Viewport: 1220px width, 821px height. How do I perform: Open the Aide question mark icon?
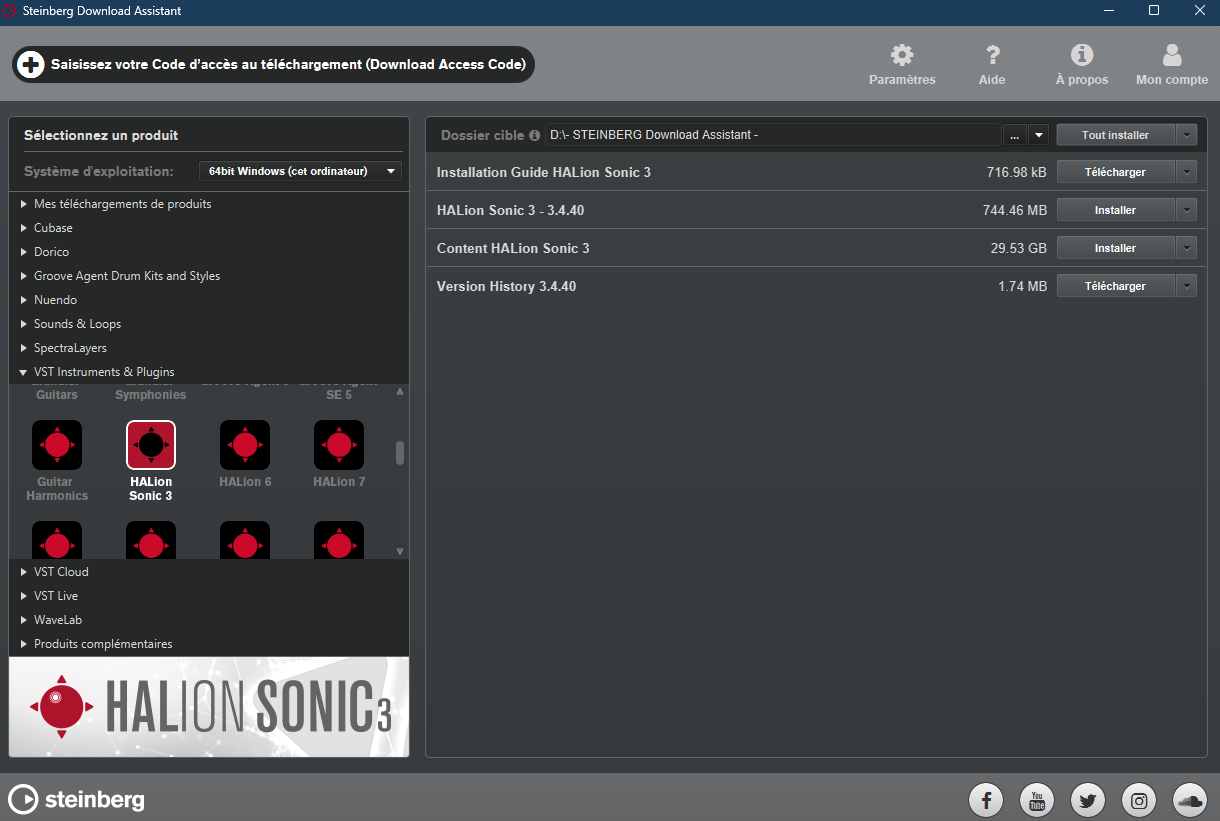992,55
